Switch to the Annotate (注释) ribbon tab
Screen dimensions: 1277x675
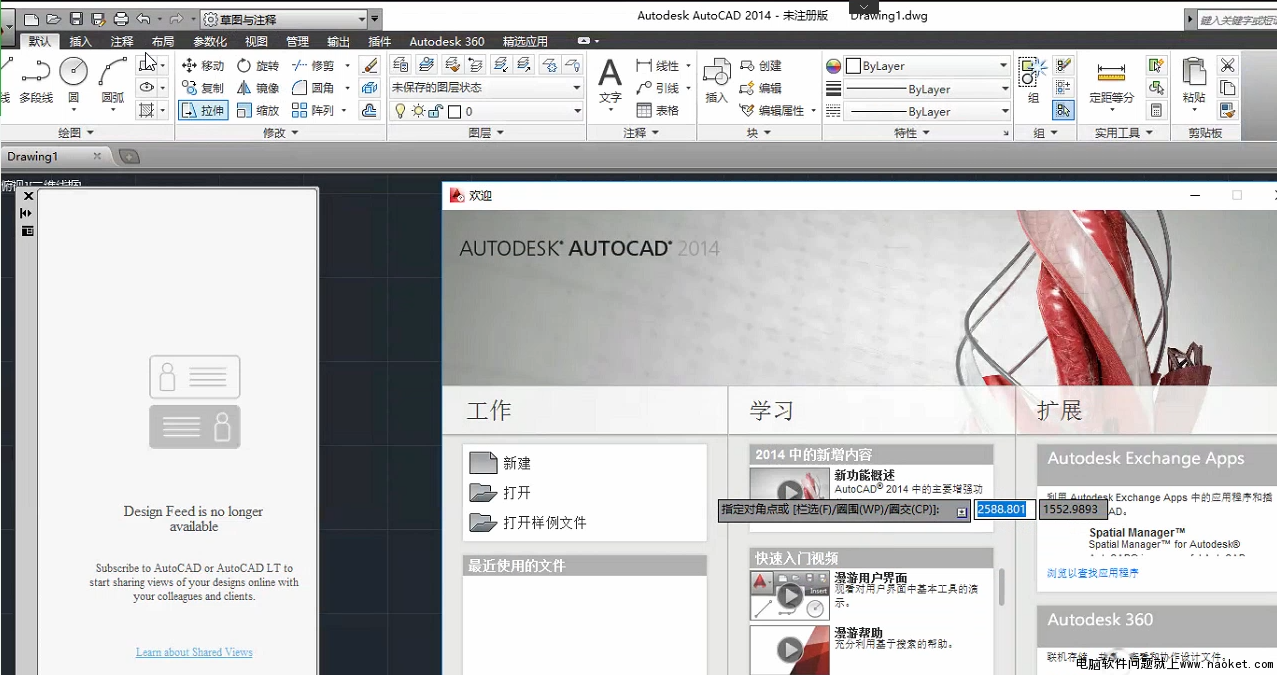pos(122,41)
